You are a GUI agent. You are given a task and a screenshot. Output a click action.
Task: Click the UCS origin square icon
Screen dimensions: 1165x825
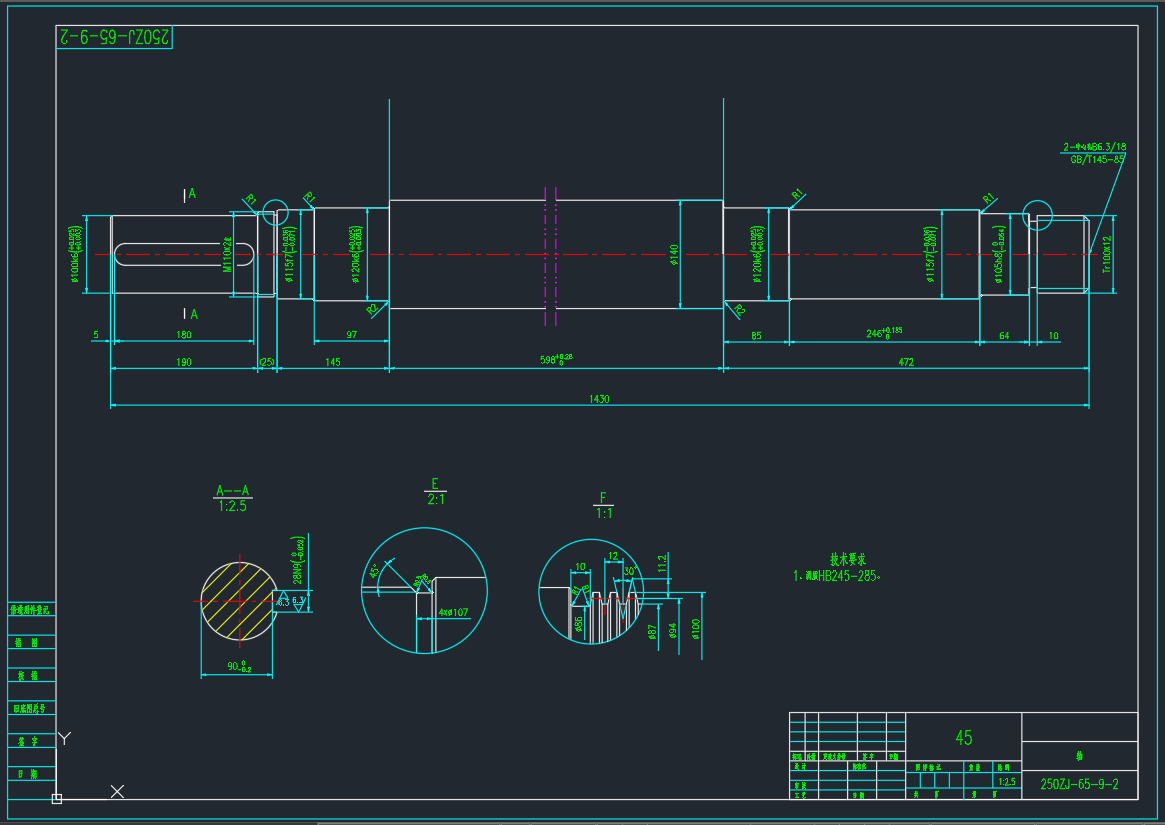pyautogui.click(x=57, y=798)
